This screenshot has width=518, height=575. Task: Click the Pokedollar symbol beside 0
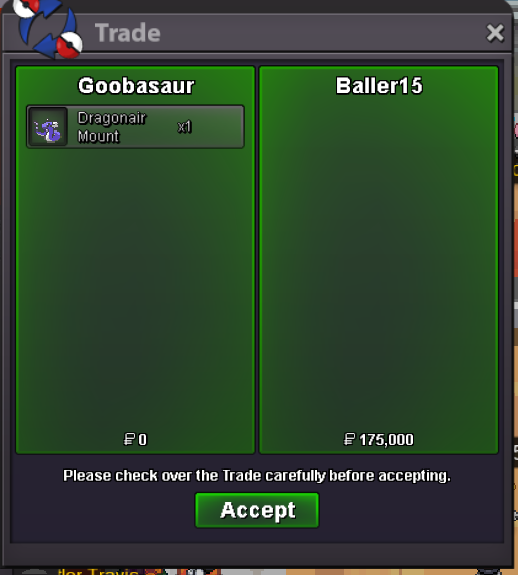129,439
